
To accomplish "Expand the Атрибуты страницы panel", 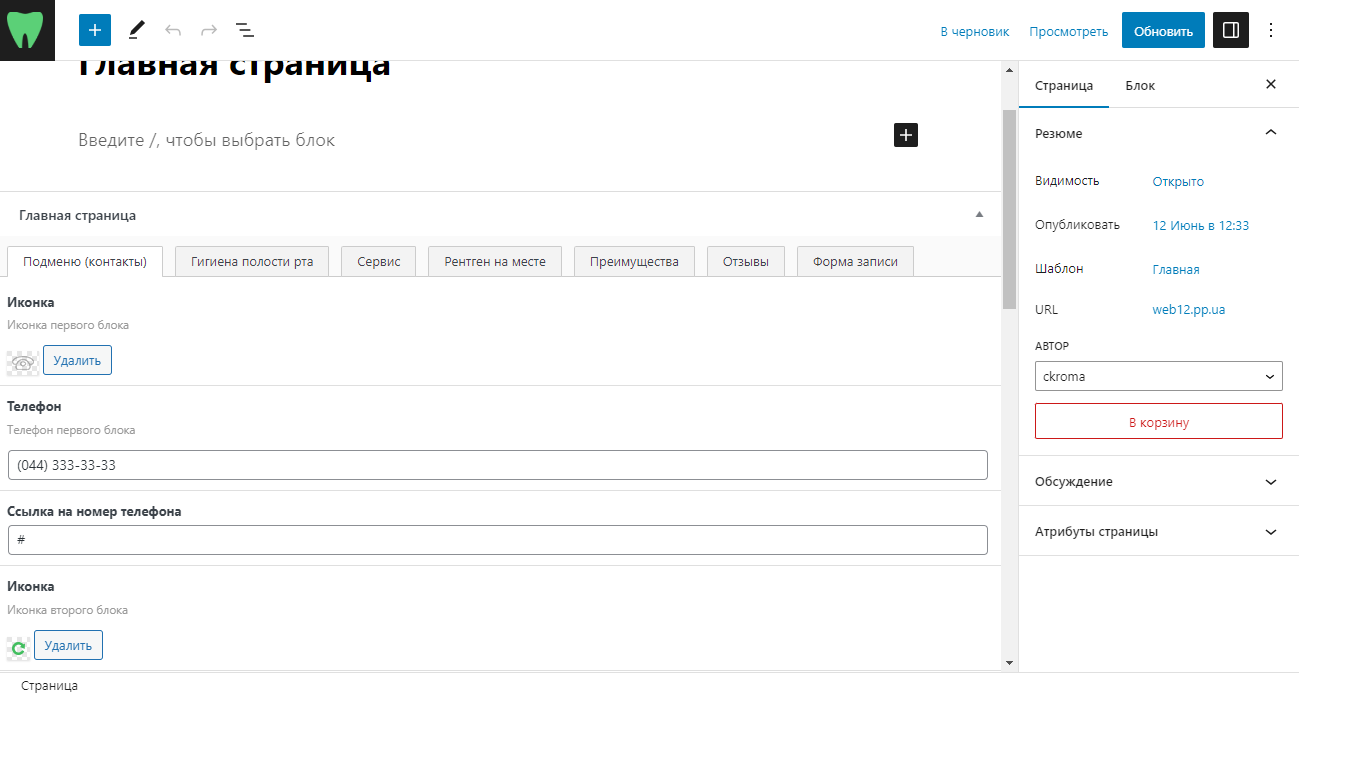I will tap(1158, 531).
